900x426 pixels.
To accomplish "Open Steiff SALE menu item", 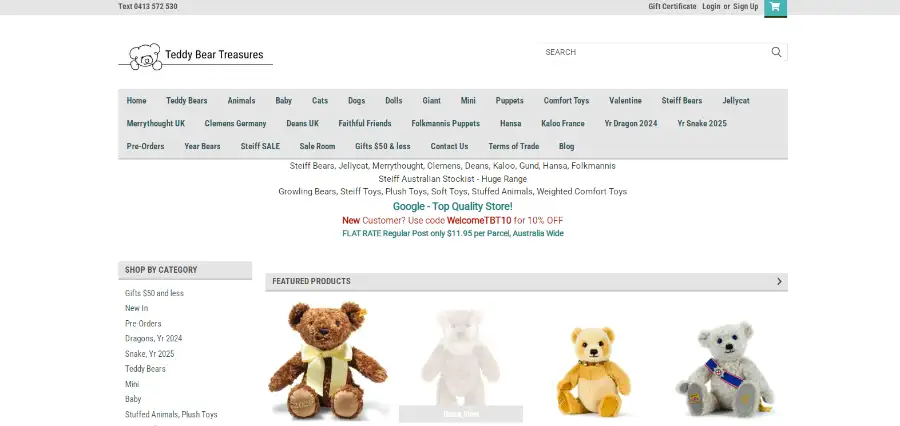I will click(x=260, y=146).
